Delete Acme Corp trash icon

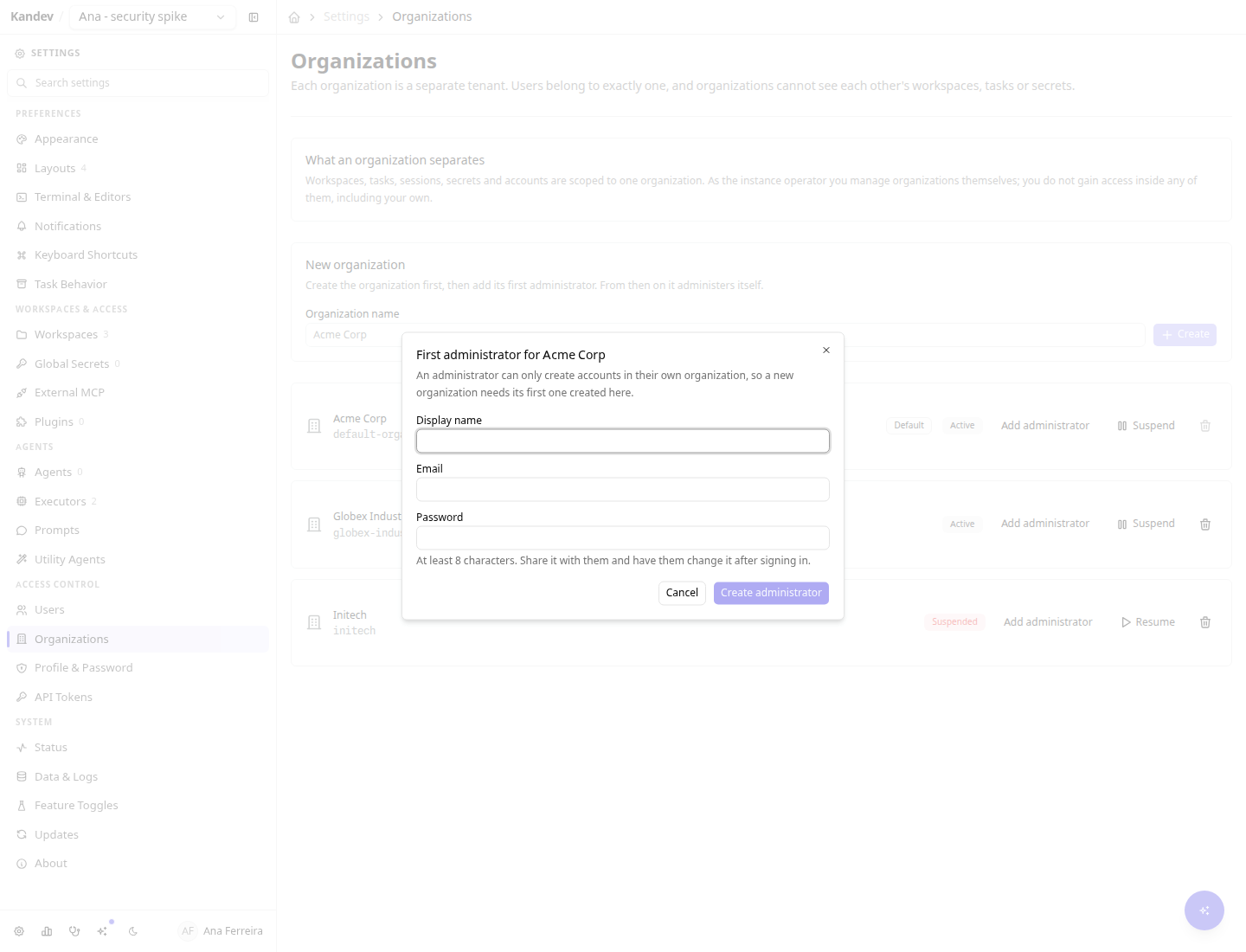pyautogui.click(x=1205, y=426)
